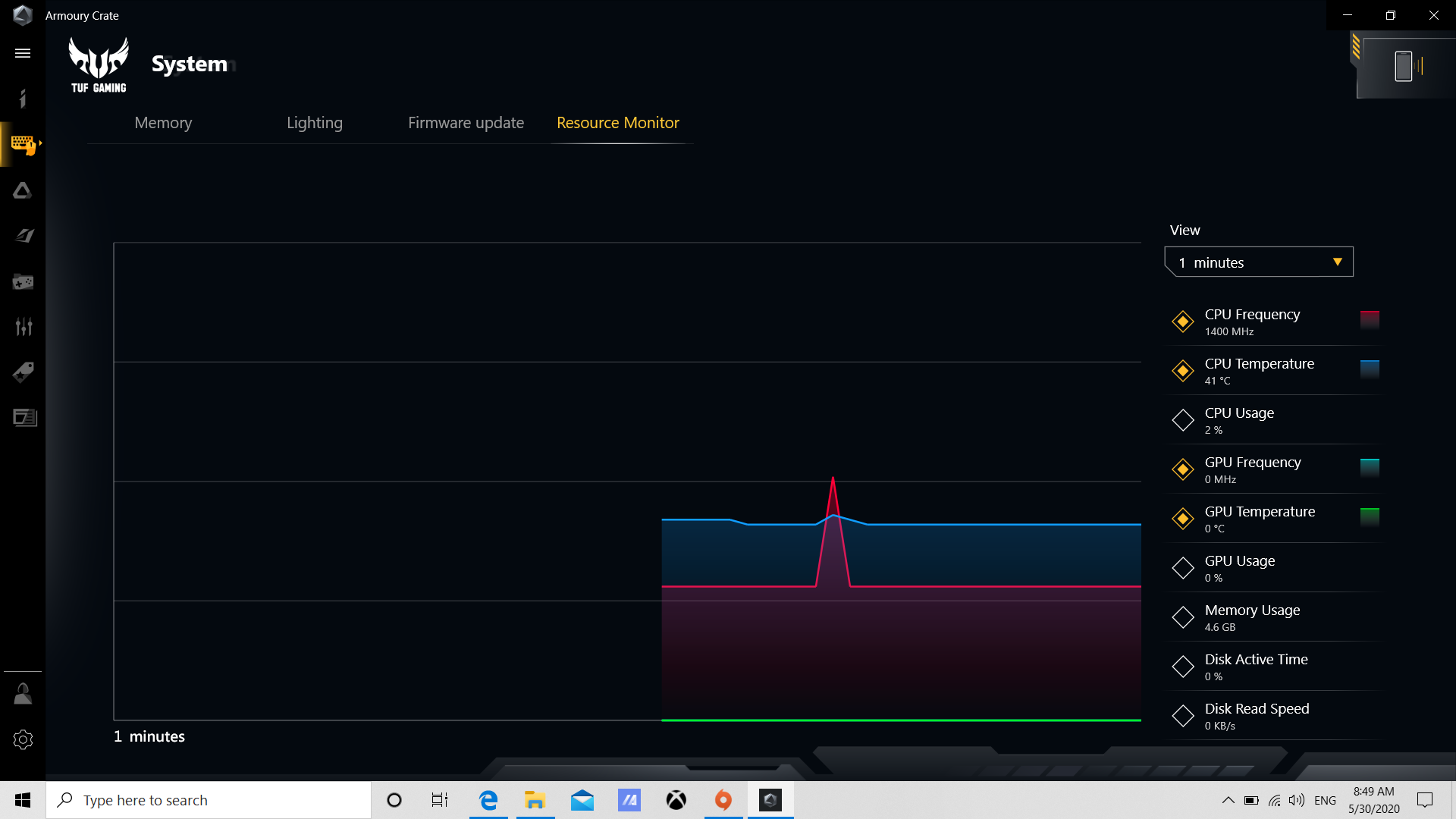Open the purple slash taskbar app
This screenshot has width=1456, height=819.
629,800
